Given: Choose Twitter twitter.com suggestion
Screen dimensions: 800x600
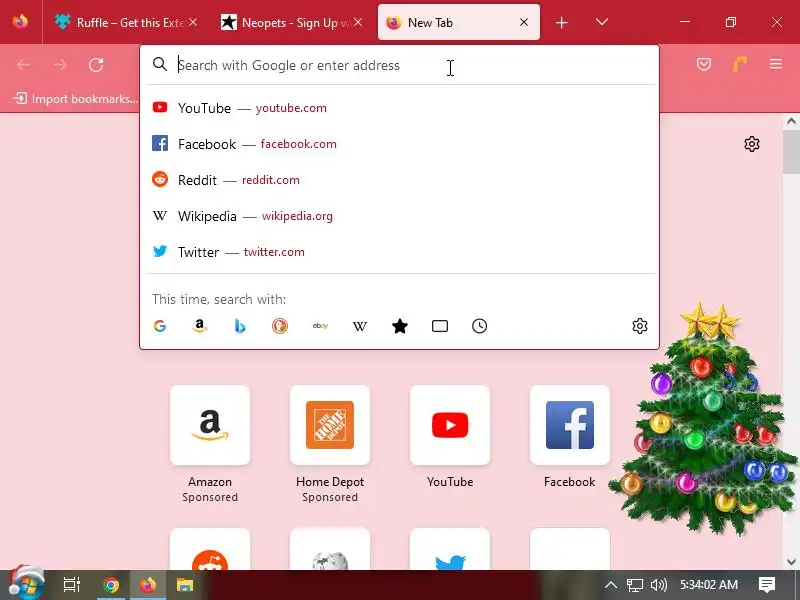Looking at the screenshot, I should (399, 252).
